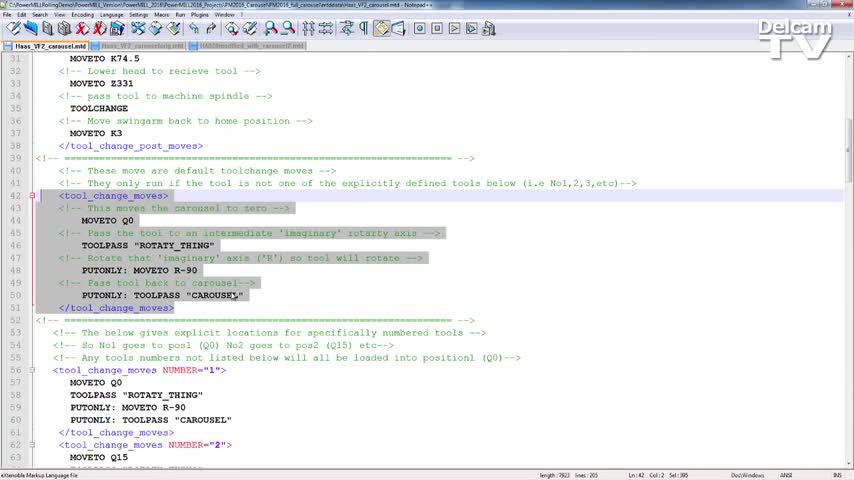Open the Find dialog using the binoculars icon

[x=232, y=28]
